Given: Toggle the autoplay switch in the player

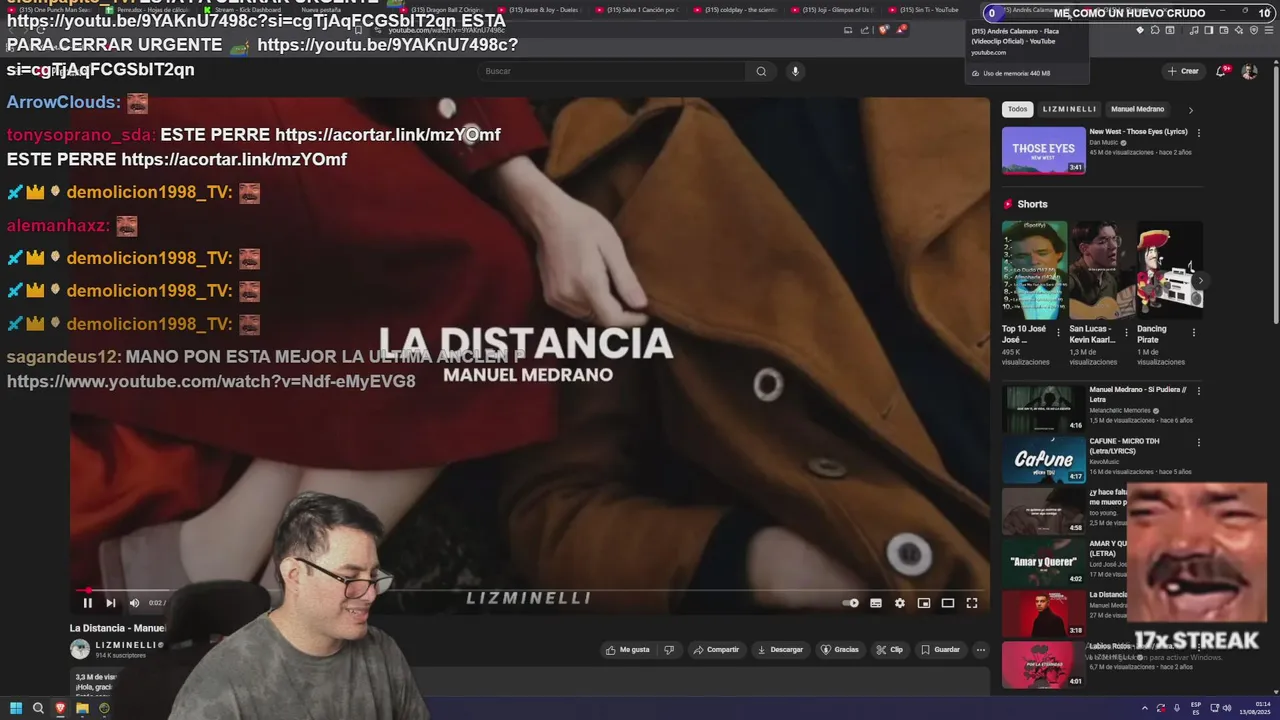Looking at the screenshot, I should click(x=851, y=603).
